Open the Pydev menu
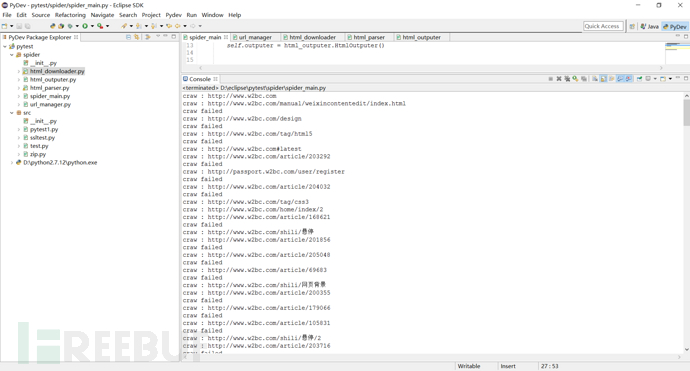Image resolution: width=690 pixels, height=371 pixels. tap(173, 15)
